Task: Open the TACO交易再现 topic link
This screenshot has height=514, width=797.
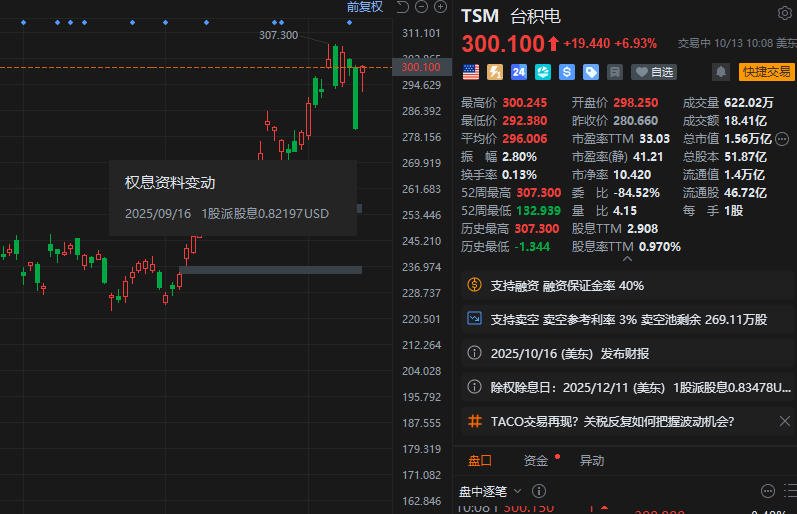Action: pos(612,421)
